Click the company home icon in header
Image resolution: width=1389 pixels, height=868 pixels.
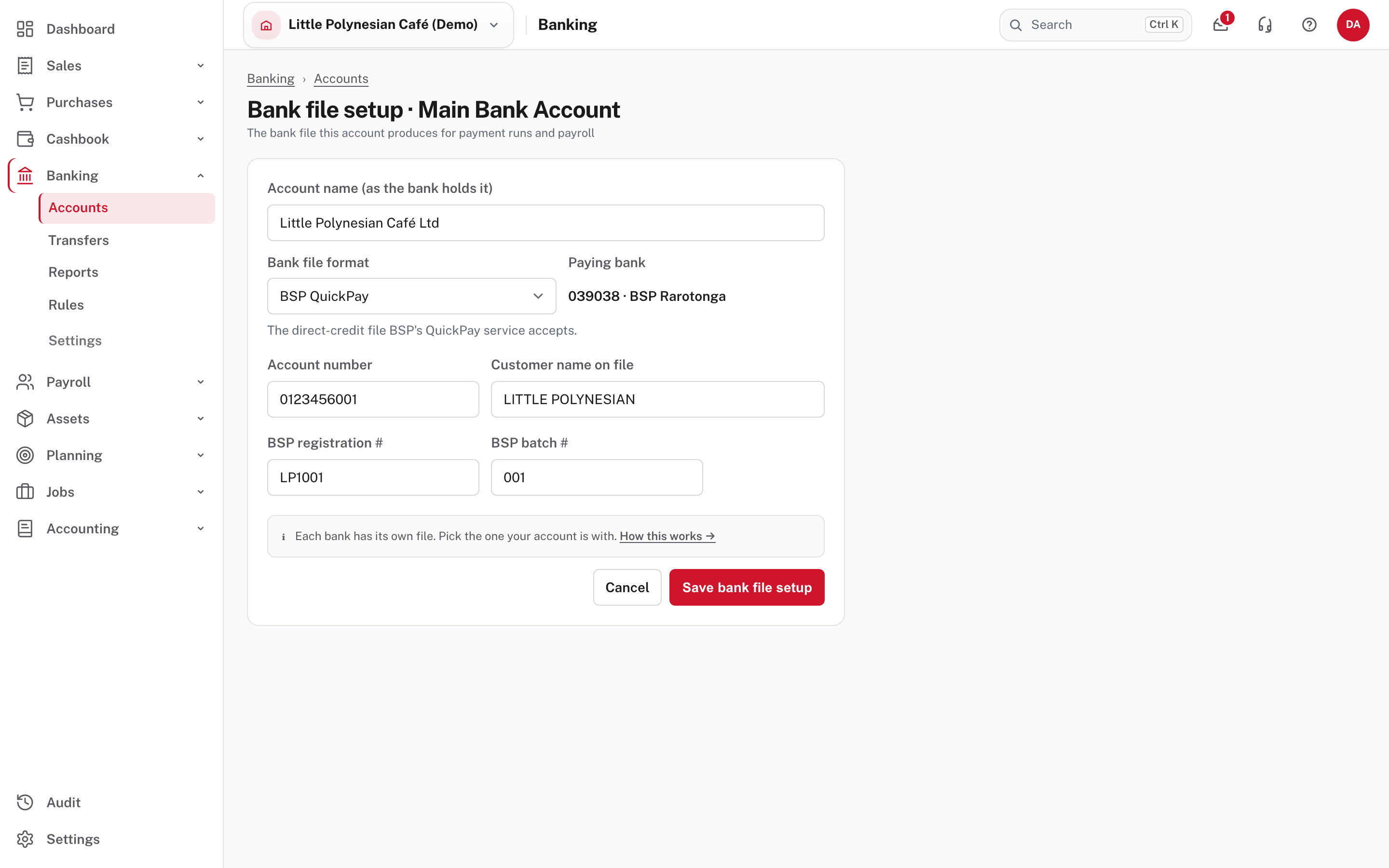(266, 25)
